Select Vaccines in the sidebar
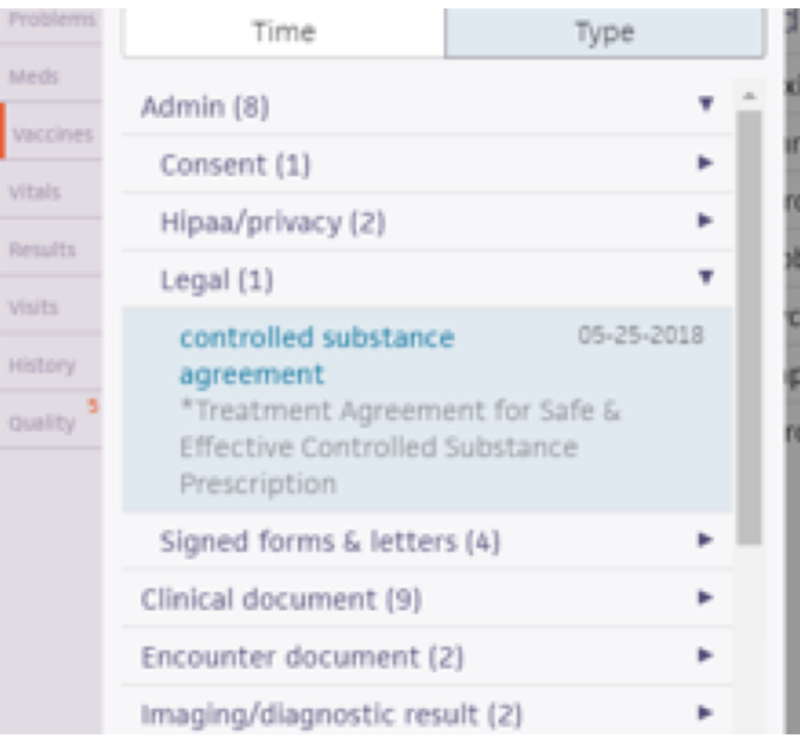 pos(52,134)
